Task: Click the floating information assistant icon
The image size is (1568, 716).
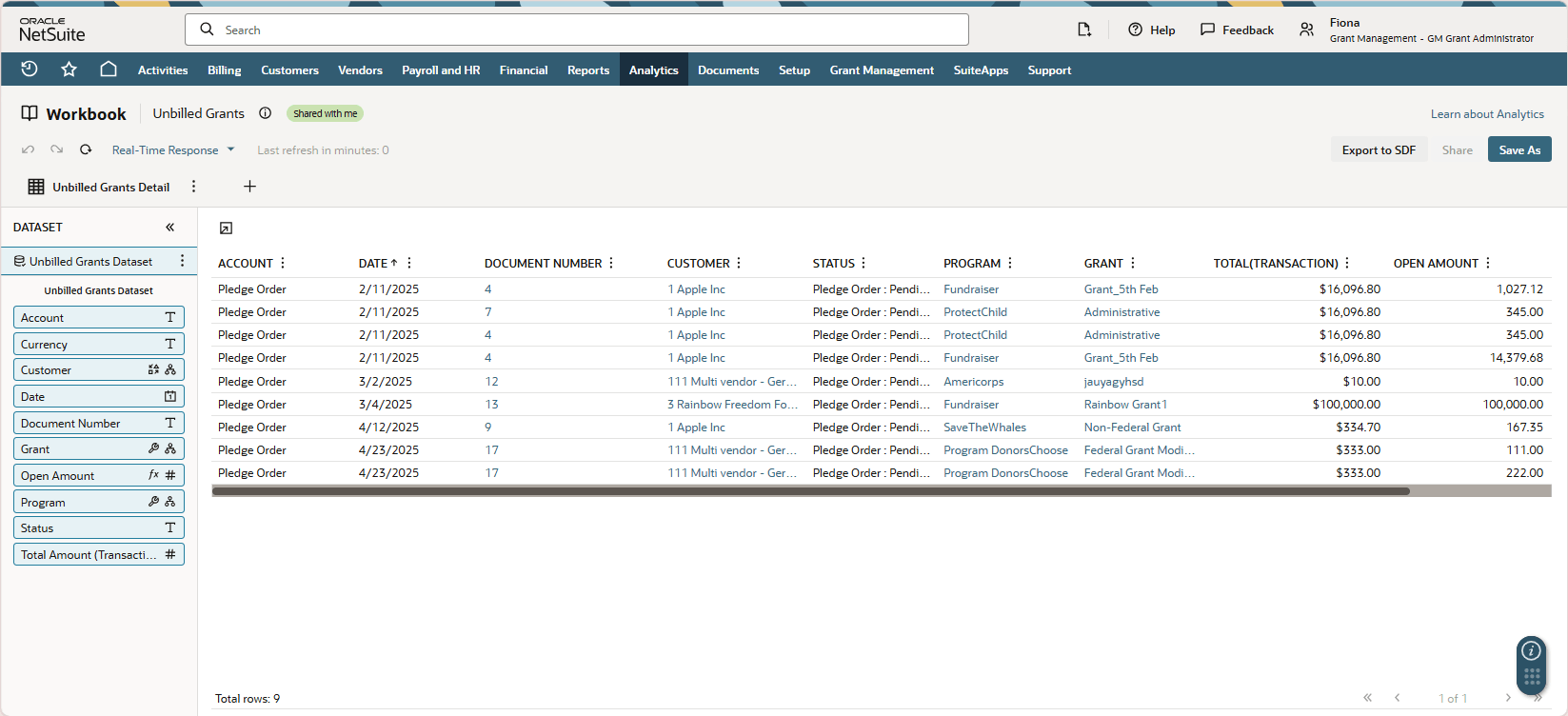Action: [x=1531, y=651]
